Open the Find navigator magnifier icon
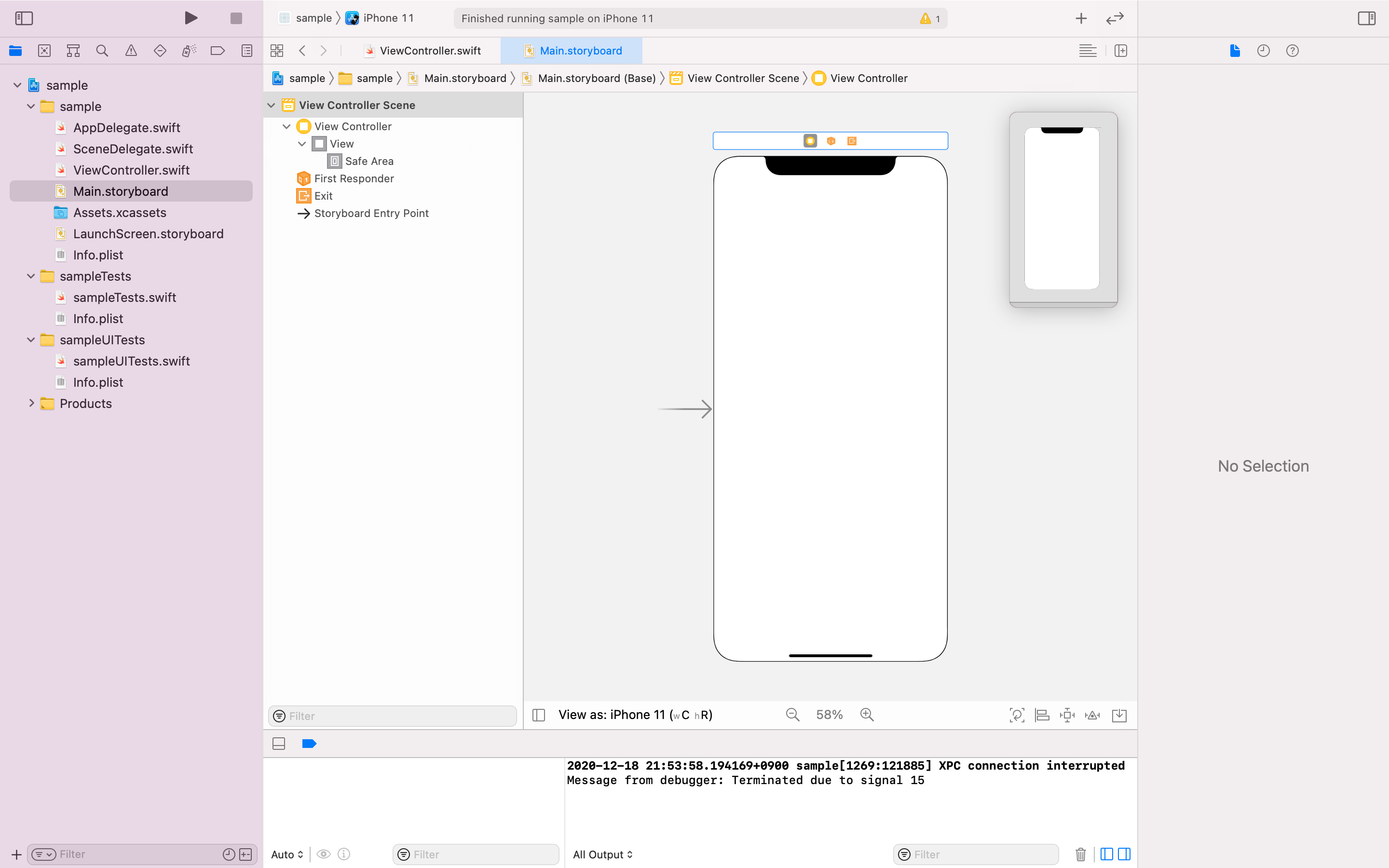 click(102, 51)
